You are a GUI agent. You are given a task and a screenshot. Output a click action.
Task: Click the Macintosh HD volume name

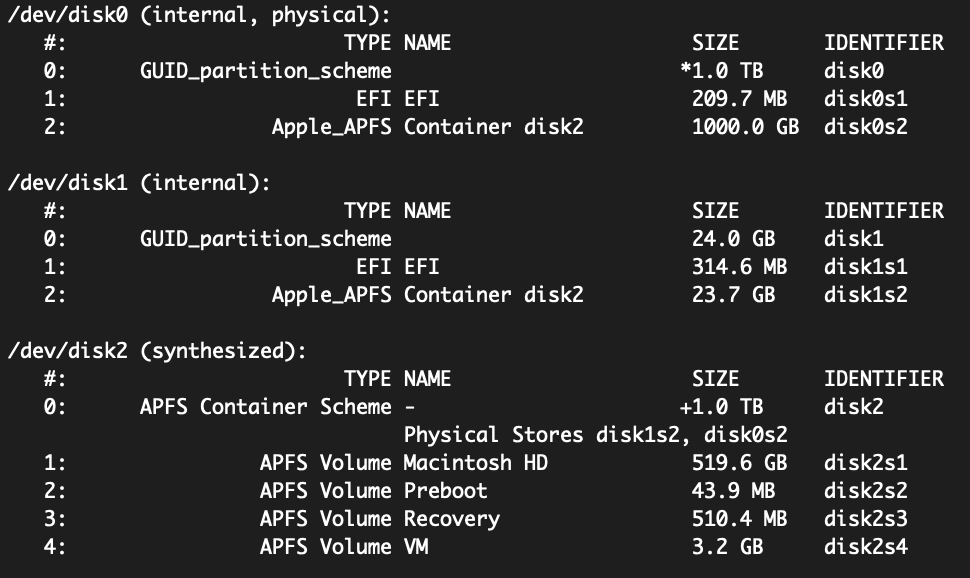pyautogui.click(x=475, y=463)
